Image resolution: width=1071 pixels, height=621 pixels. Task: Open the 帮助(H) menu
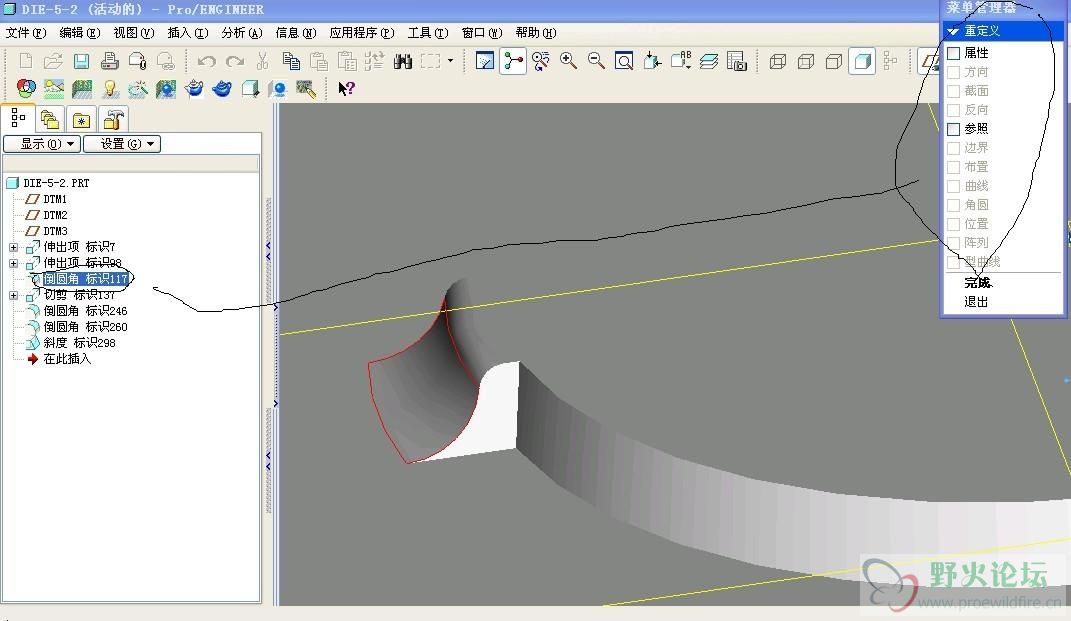click(536, 33)
